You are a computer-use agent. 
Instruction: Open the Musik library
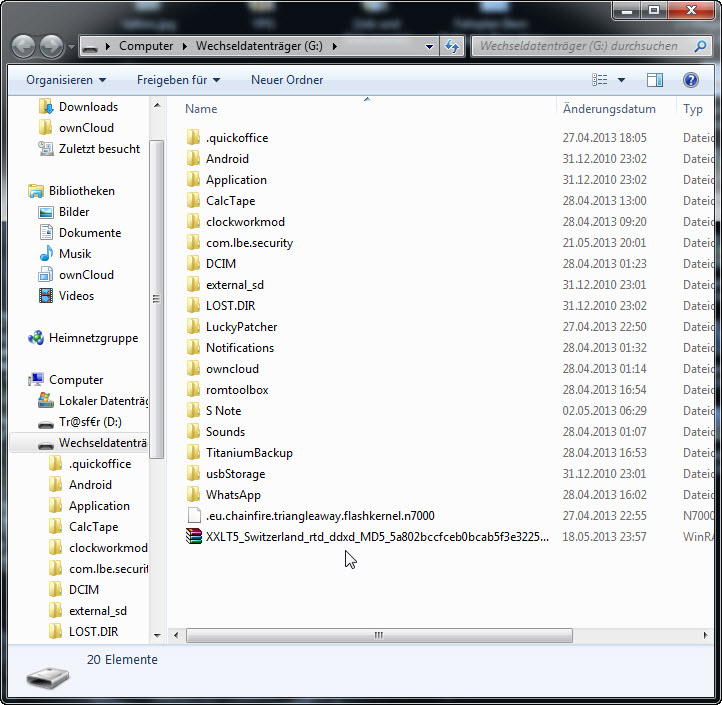click(x=75, y=254)
